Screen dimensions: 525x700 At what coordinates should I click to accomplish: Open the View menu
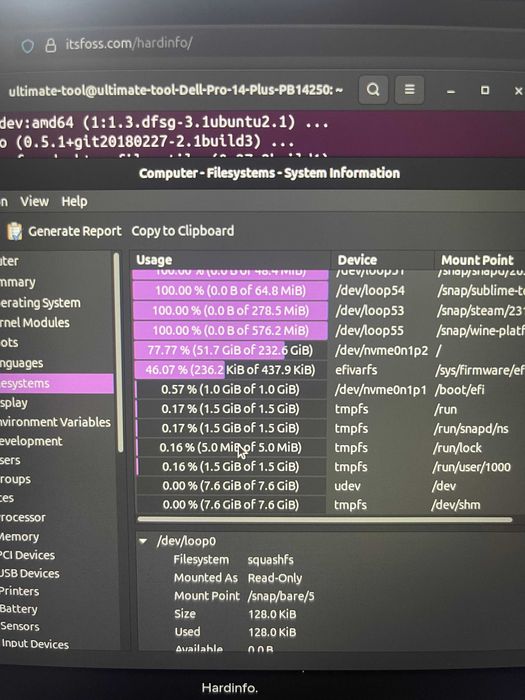(34, 201)
